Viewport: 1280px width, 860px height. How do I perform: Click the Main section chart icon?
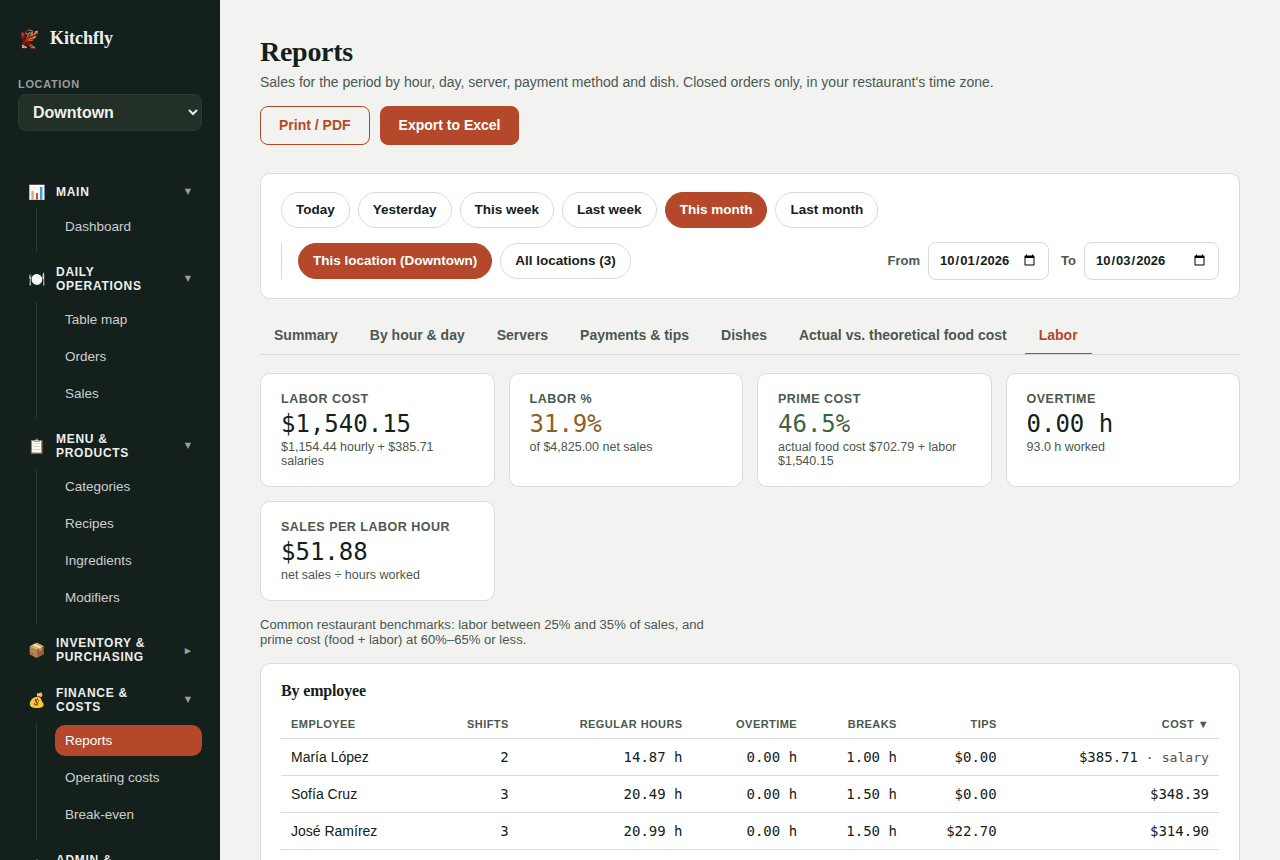[x=37, y=192]
